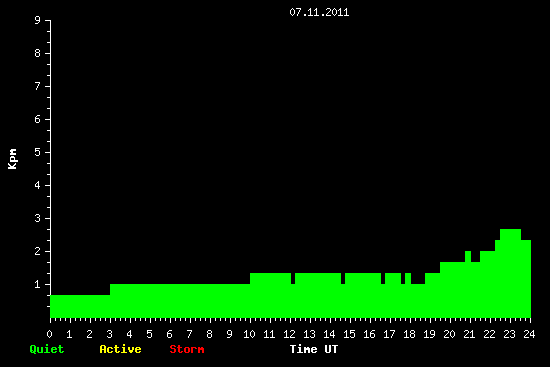This screenshot has width=550, height=367.
Task: Click hour 10 on the time axis
Action: pos(249,334)
